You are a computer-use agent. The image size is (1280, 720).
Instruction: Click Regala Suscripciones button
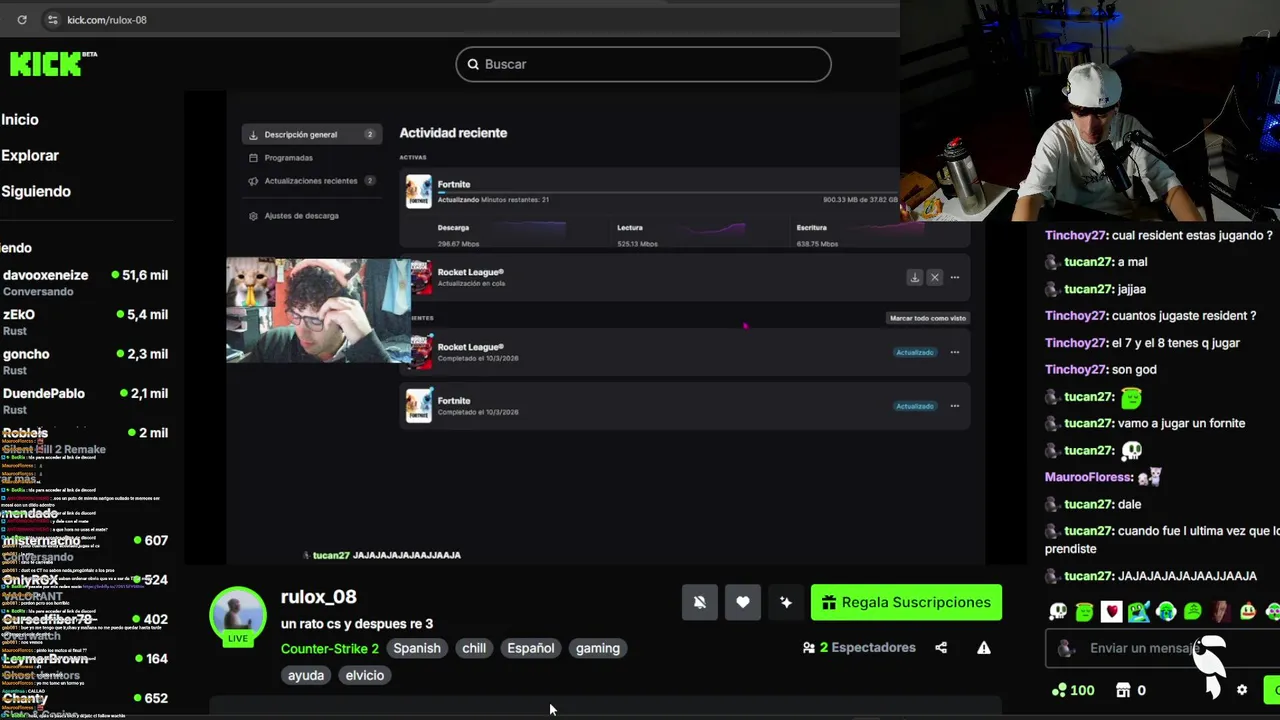[906, 602]
